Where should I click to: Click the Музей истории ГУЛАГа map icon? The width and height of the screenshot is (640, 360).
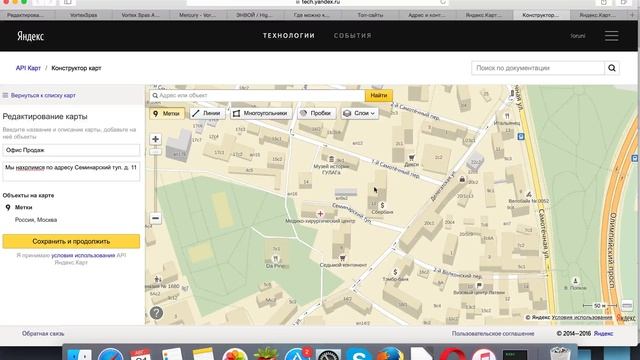tap(331, 159)
